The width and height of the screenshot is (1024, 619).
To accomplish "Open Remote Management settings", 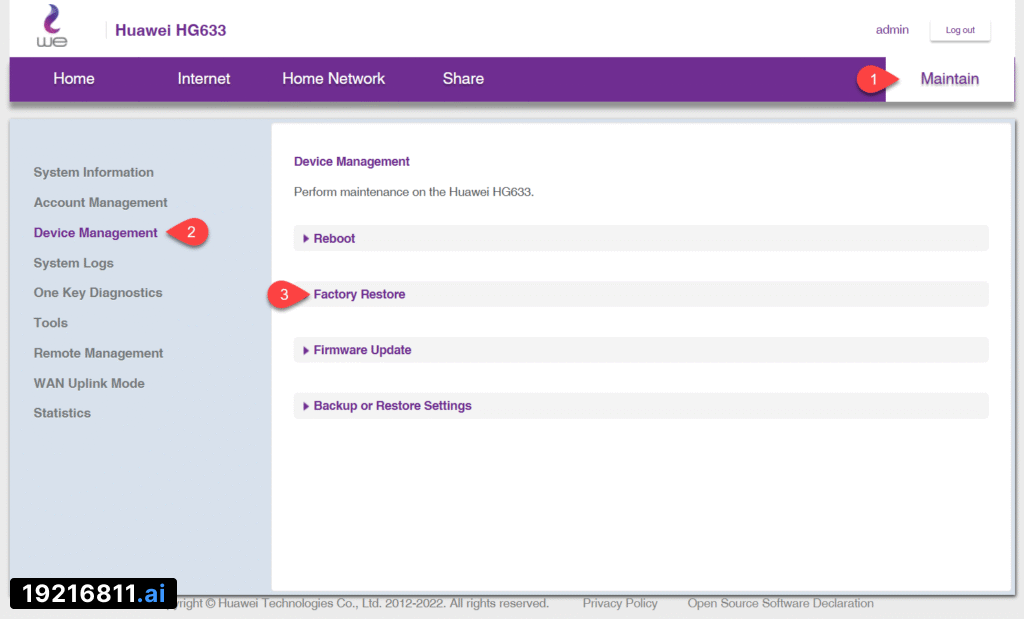I will (98, 353).
